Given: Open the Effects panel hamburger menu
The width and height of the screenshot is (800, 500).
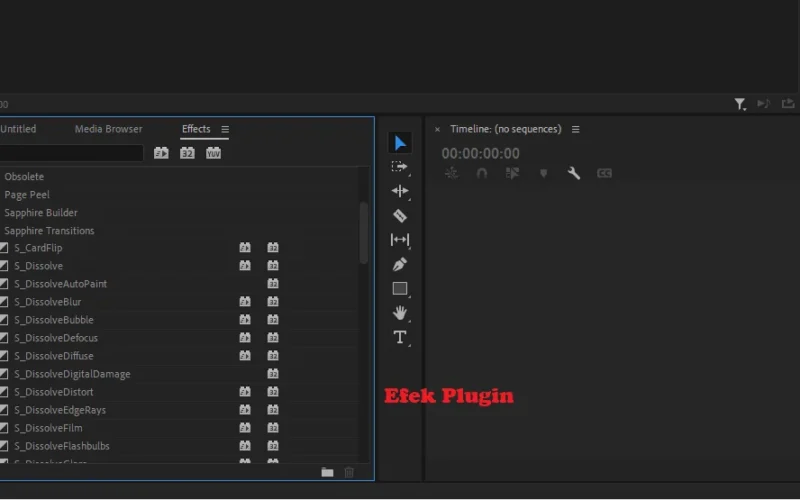Looking at the screenshot, I should pyautogui.click(x=225, y=130).
